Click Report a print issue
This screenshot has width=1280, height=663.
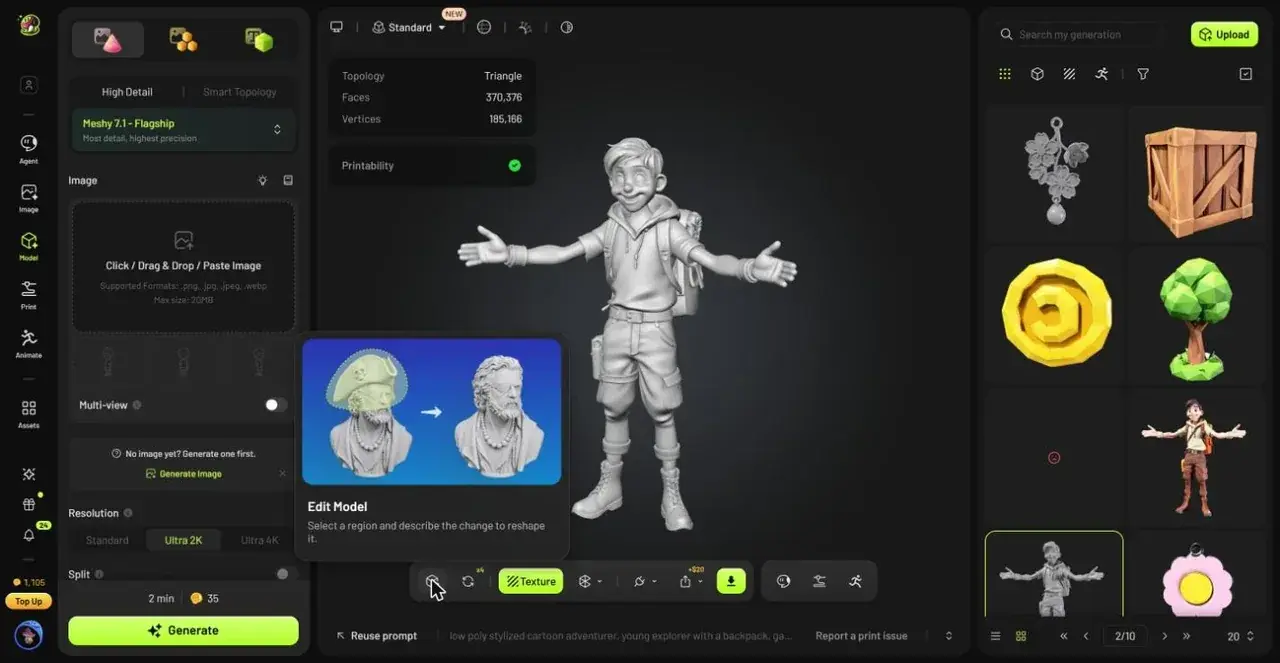pos(861,636)
